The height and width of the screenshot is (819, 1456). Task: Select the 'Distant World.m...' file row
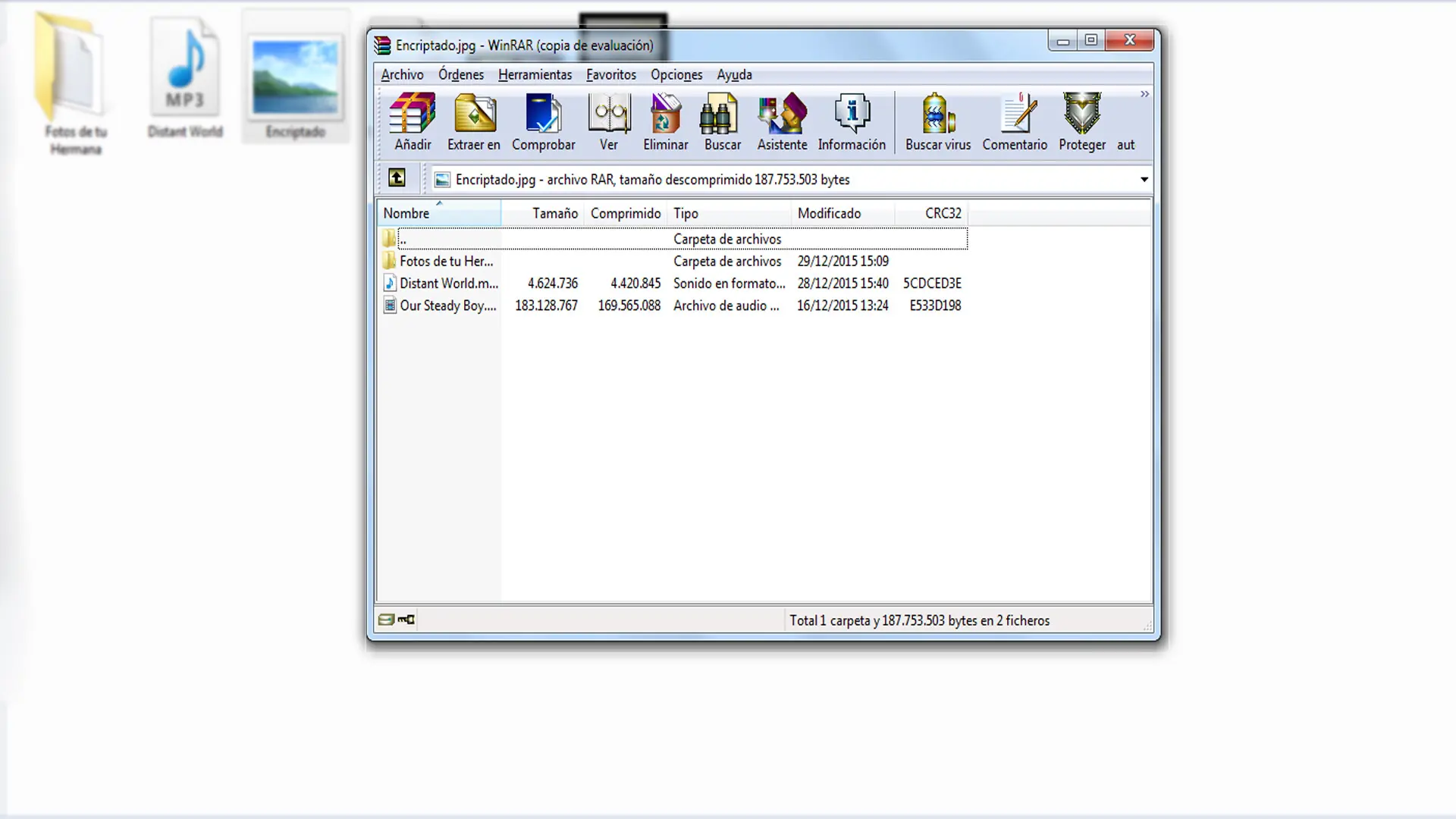673,283
